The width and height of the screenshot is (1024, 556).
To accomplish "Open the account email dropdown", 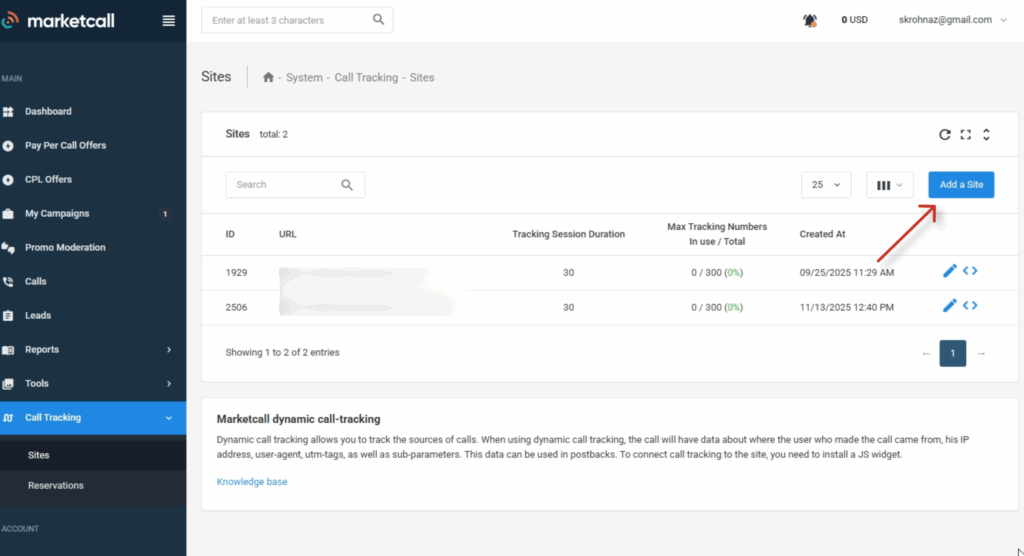I will pos(952,20).
